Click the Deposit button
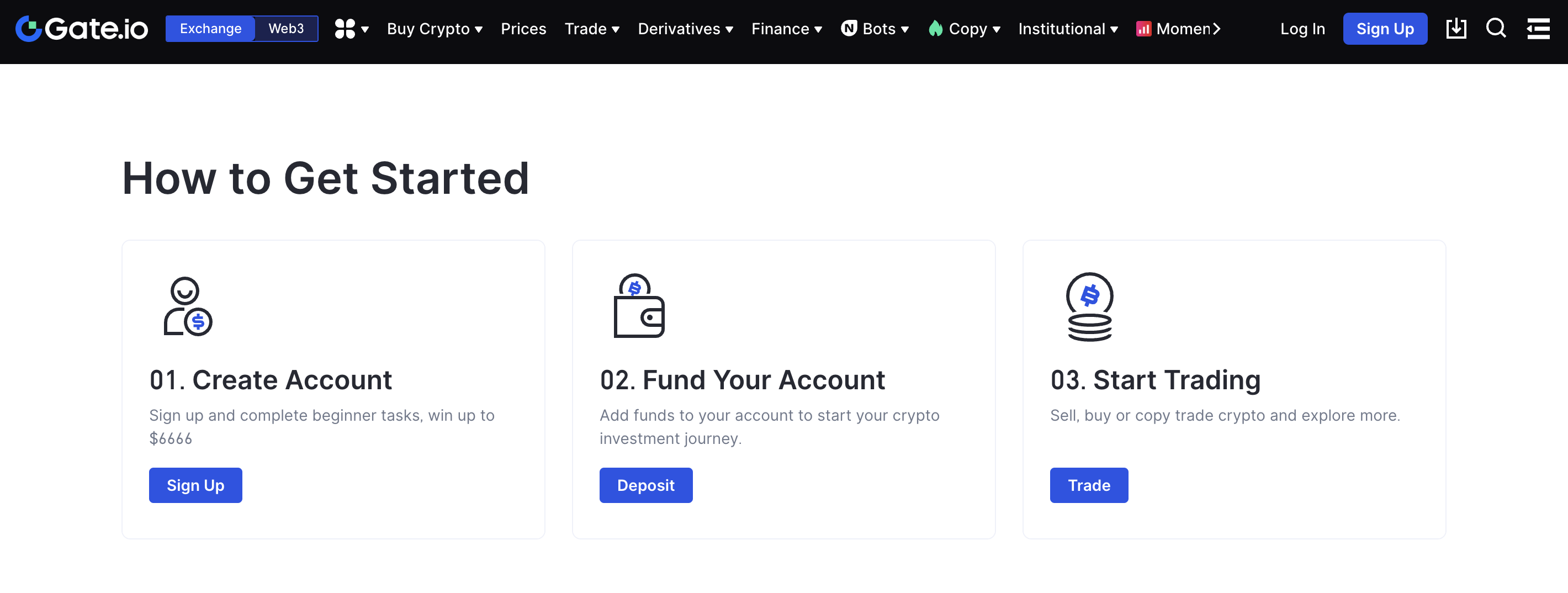1568x593 pixels. 646,485
